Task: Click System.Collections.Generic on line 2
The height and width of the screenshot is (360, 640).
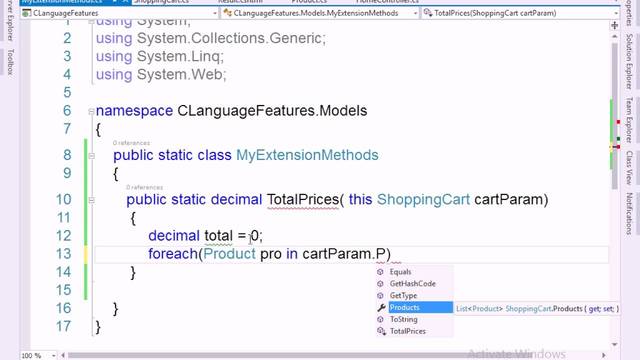Action: [x=229, y=39]
